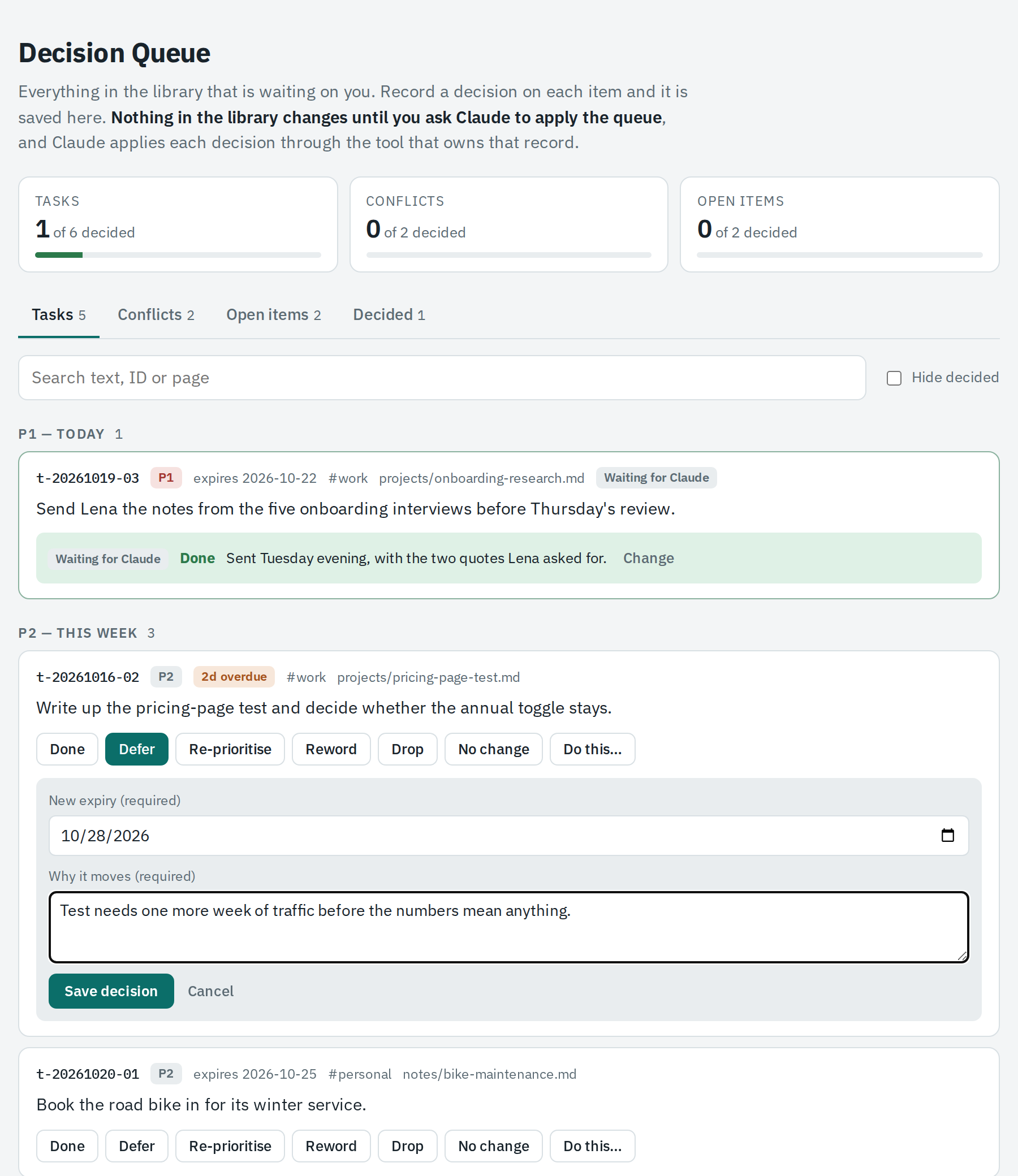The image size is (1018, 1176).
Task: Mark pricing-page test task as Done
Action: click(x=67, y=749)
